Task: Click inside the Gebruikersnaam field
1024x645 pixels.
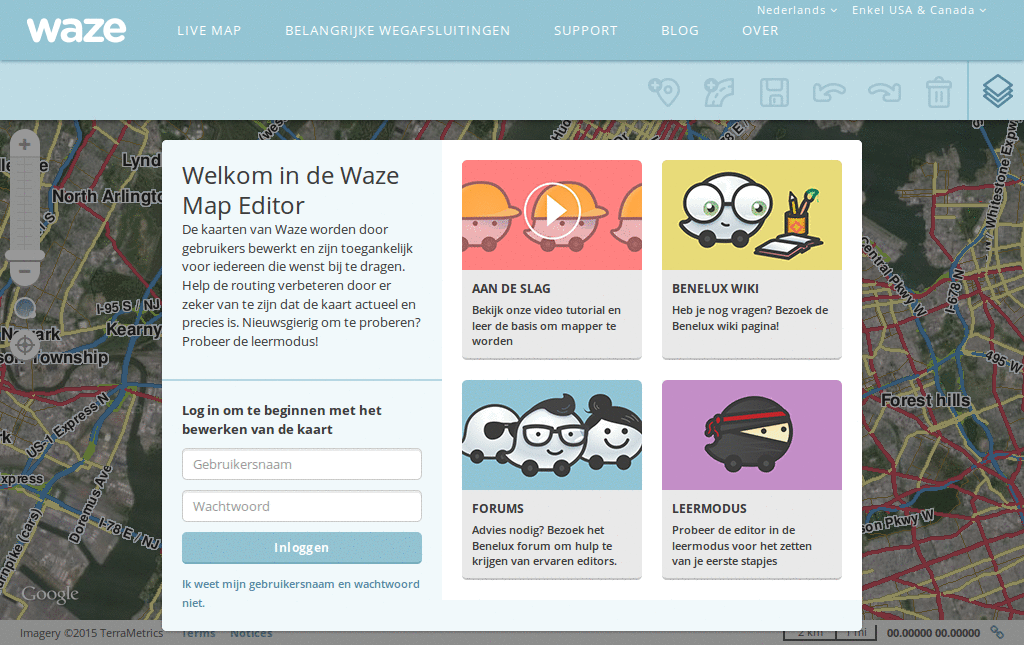Action: 301,464
